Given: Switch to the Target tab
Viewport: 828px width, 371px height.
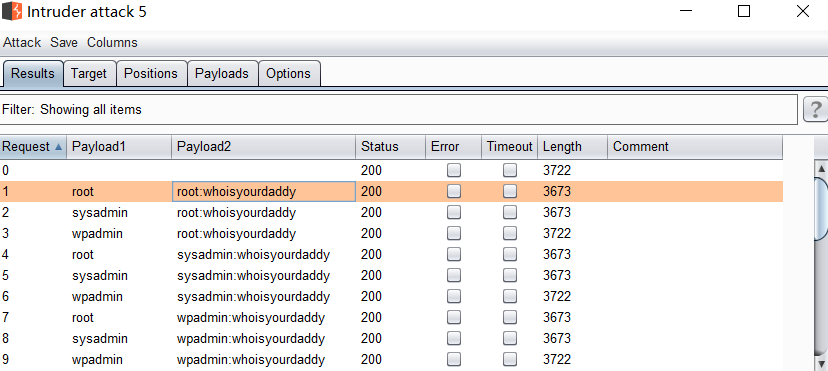Looking at the screenshot, I should [89, 73].
